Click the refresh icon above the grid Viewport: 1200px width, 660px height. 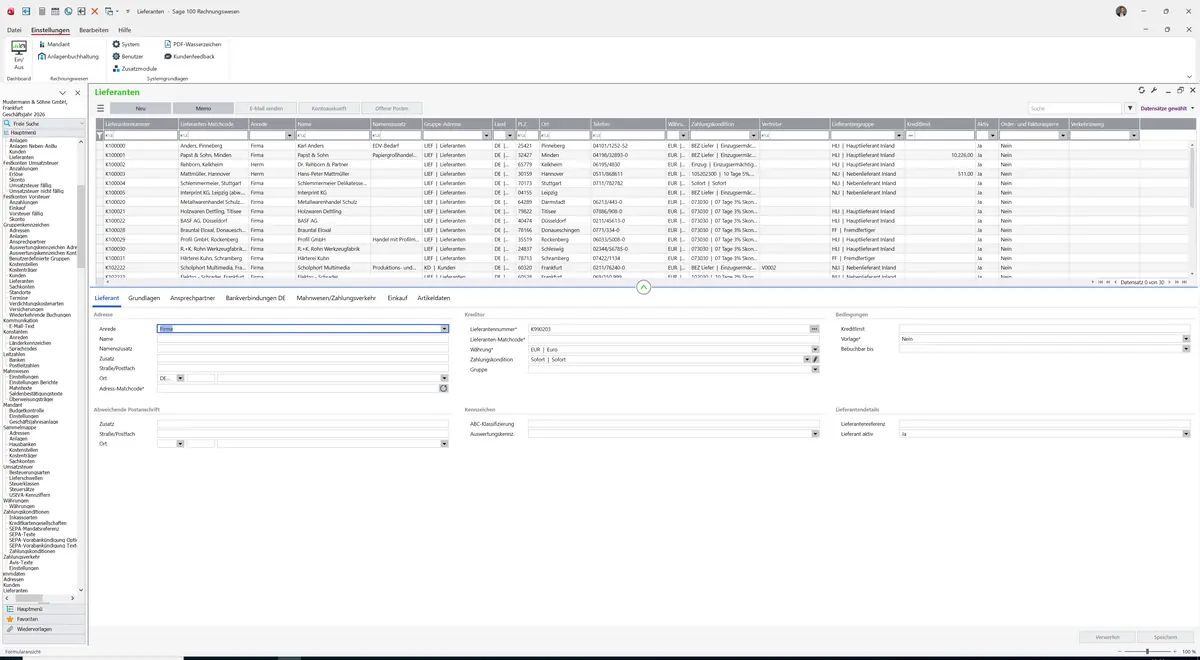pyautogui.click(x=1142, y=91)
